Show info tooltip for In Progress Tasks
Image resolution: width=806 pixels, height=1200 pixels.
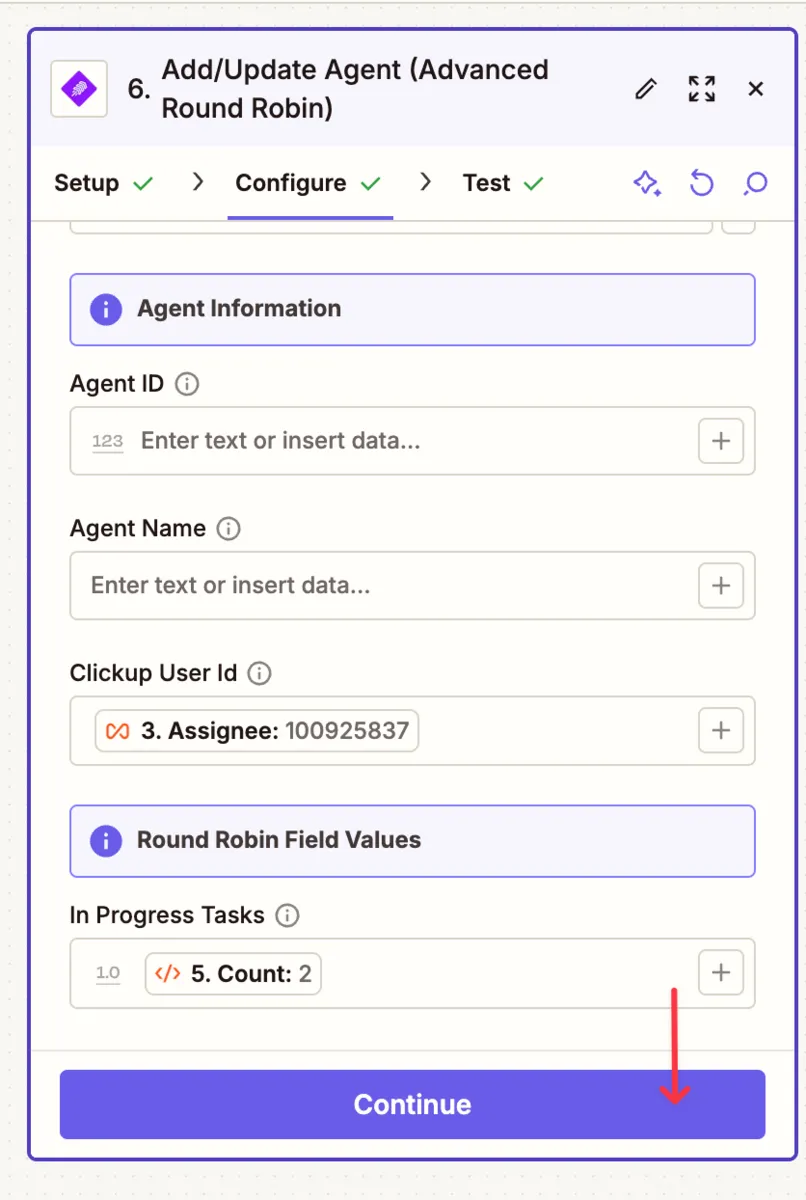pyautogui.click(x=287, y=915)
